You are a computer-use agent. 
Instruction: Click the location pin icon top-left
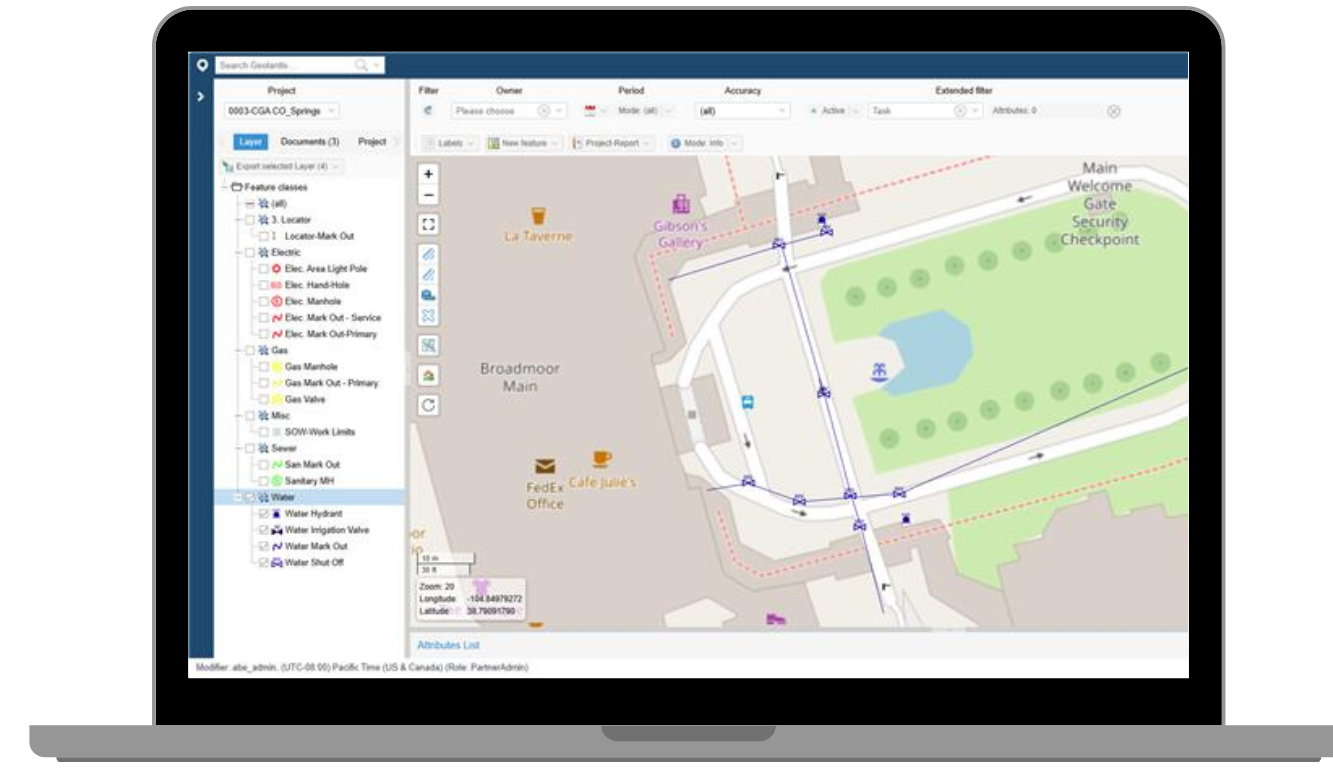coord(201,65)
